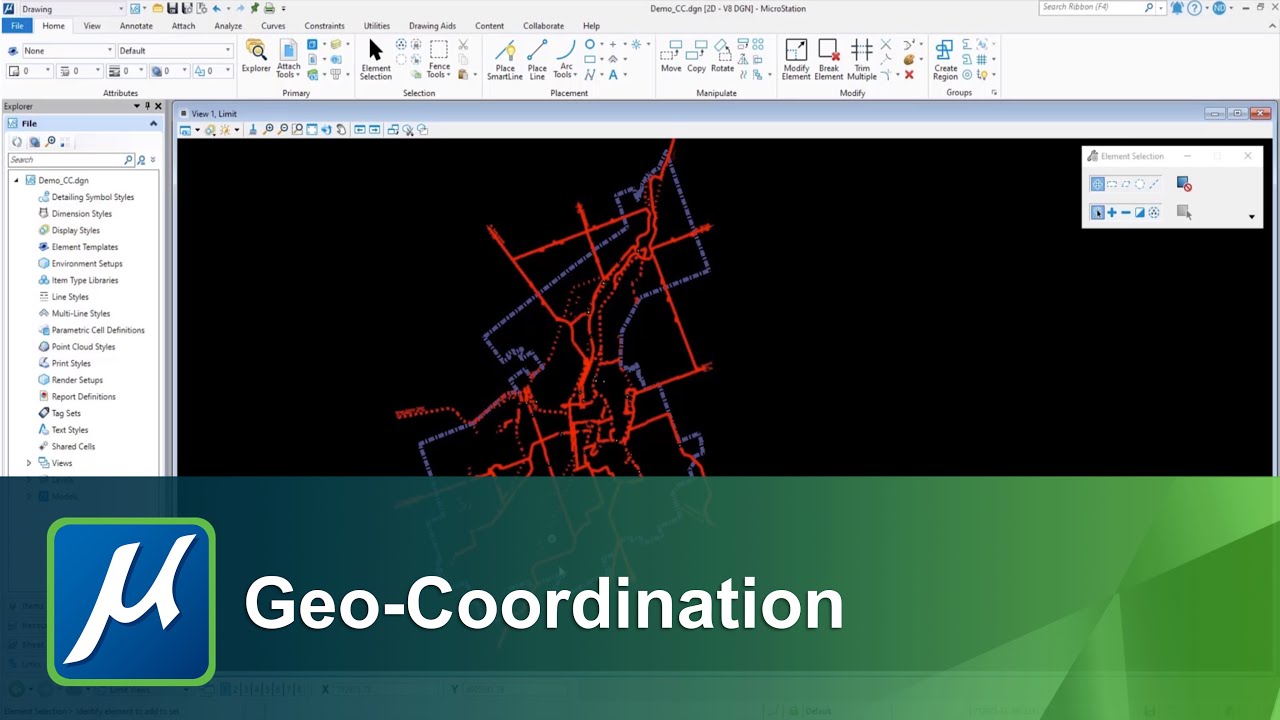Screen dimensions: 1280x720
Task: Select Shared Cells in Explorer tree
Action: point(73,447)
